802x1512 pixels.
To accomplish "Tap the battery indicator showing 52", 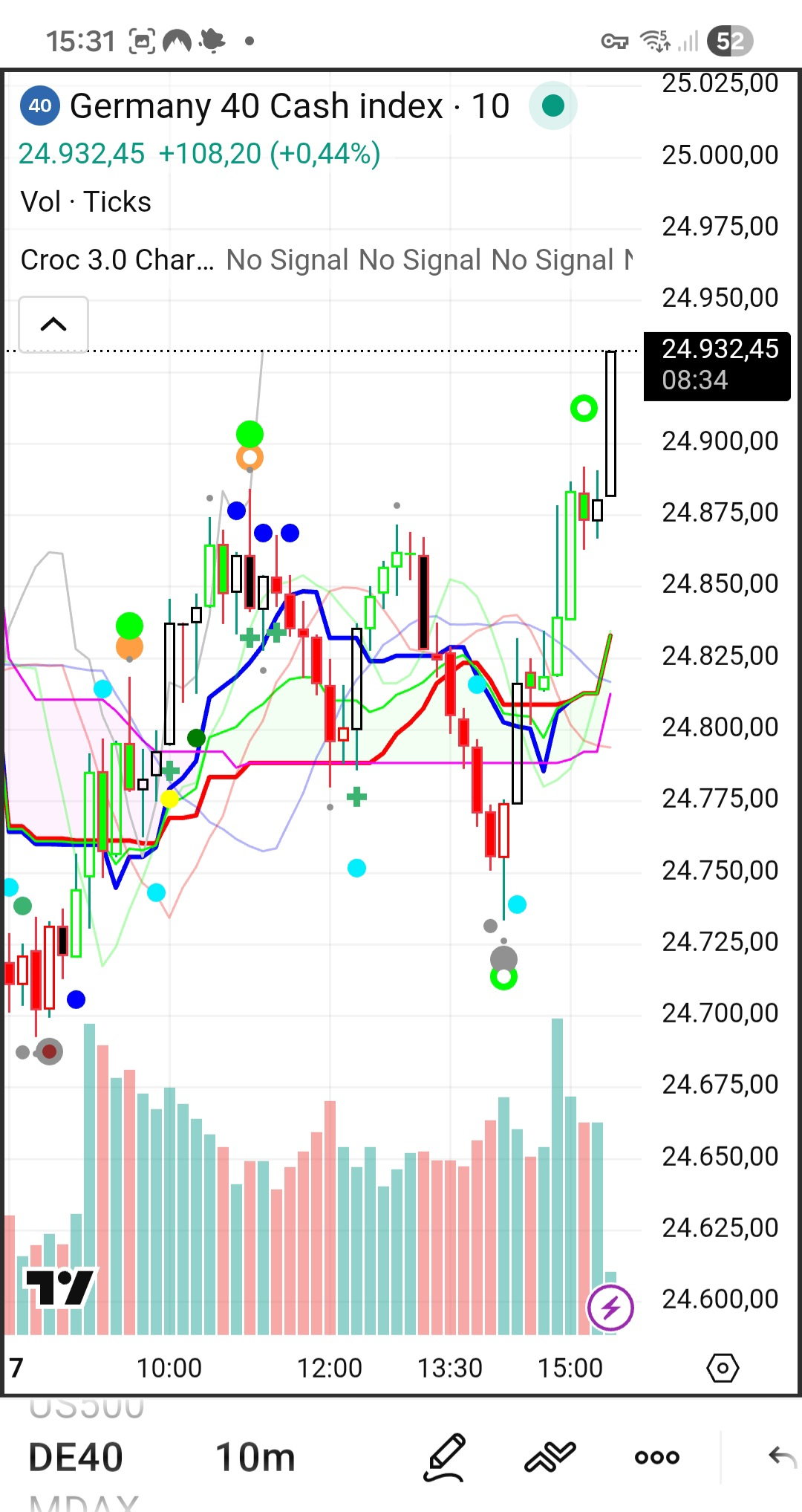I will coord(729,41).
